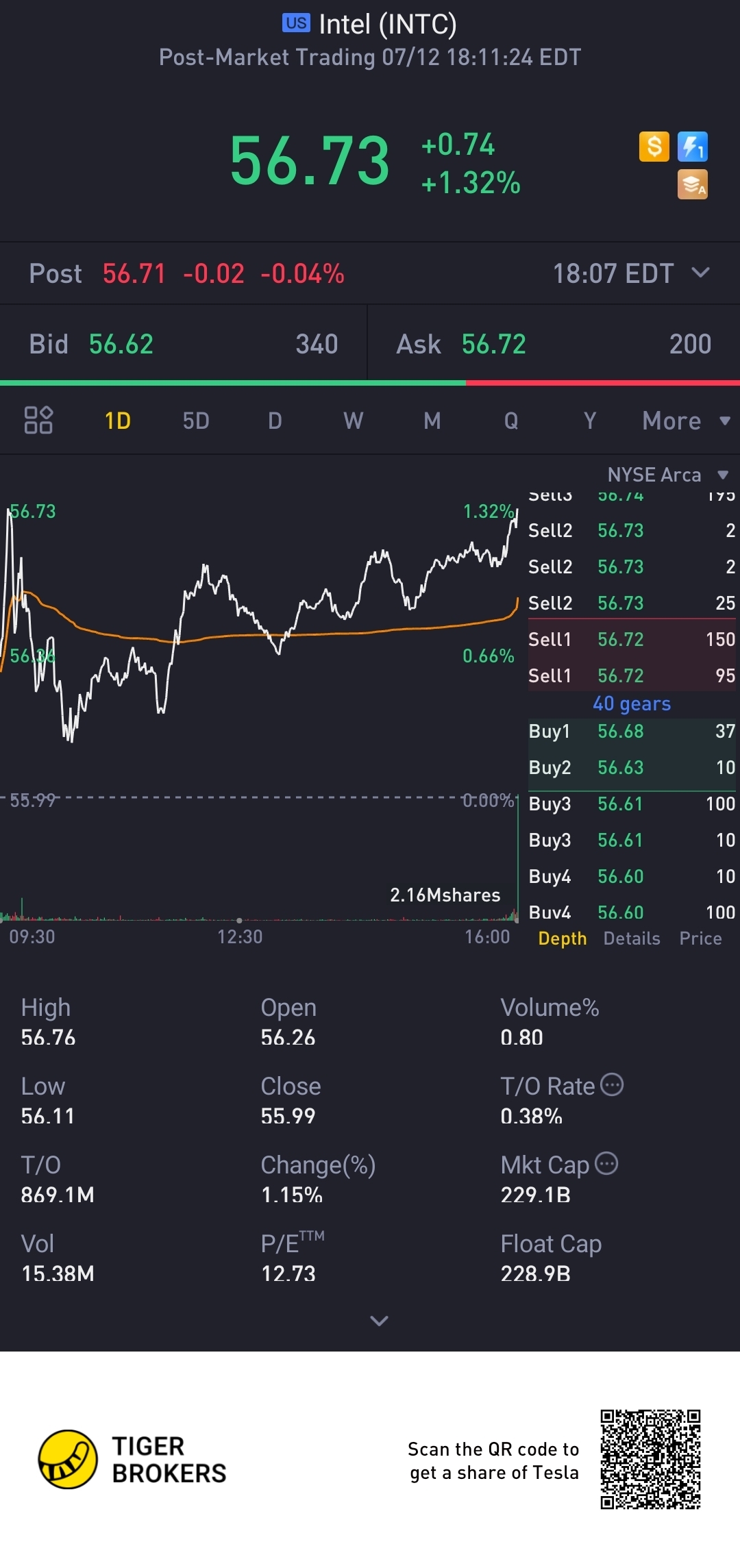The width and height of the screenshot is (740, 1568).
Task: Switch to the Price tab
Action: tap(700, 938)
